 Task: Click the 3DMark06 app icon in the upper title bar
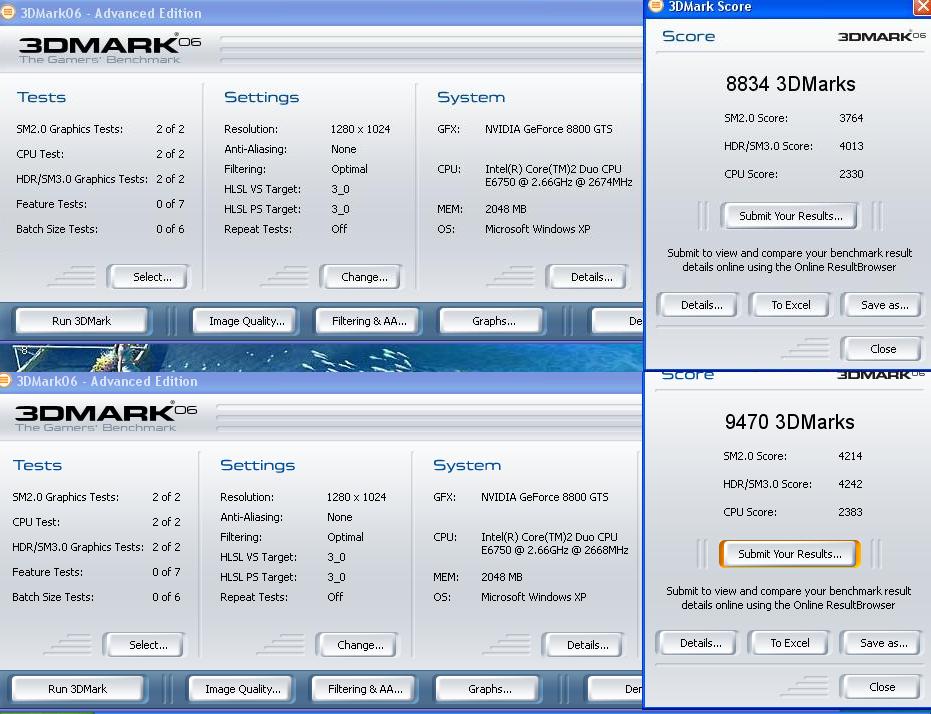click(6, 13)
